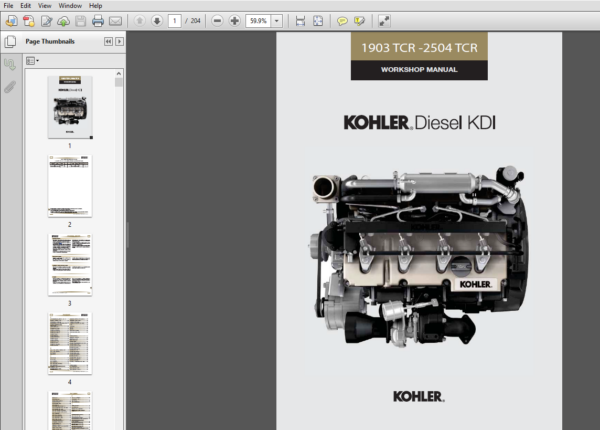Click the engine image on the page
Image resolution: width=600 pixels, height=430 pixels.
pos(419,256)
